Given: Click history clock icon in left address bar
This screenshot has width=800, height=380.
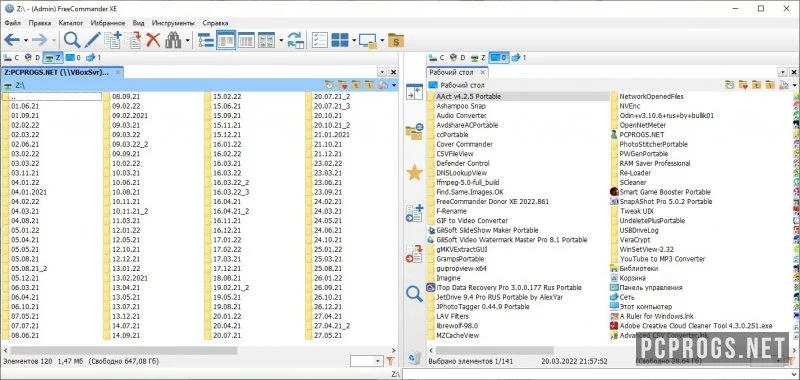Looking at the screenshot, I should [330, 85].
